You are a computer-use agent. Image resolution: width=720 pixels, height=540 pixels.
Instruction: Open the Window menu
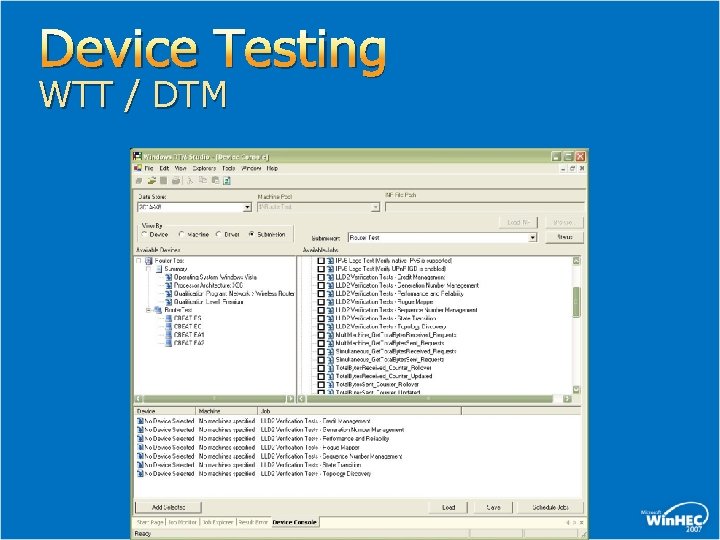251,169
